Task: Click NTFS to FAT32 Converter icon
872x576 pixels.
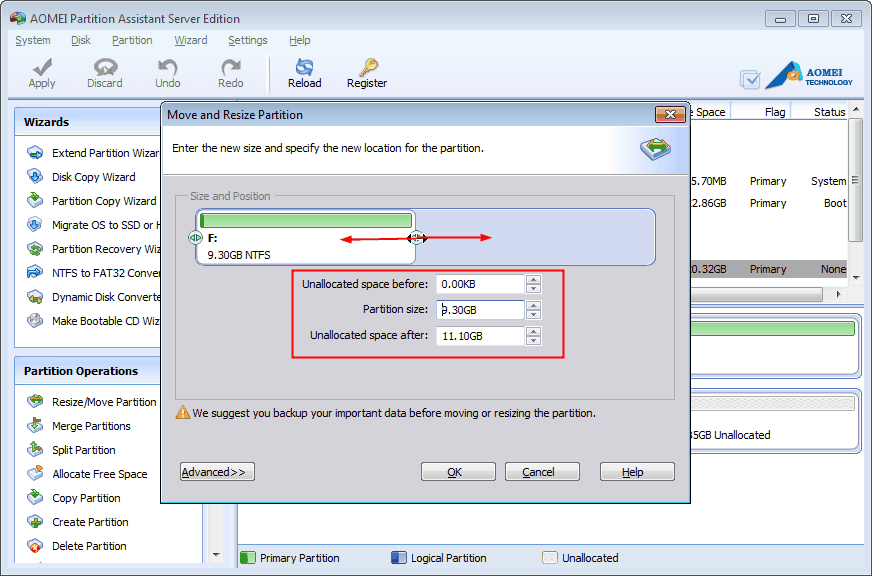Action: tap(35, 272)
